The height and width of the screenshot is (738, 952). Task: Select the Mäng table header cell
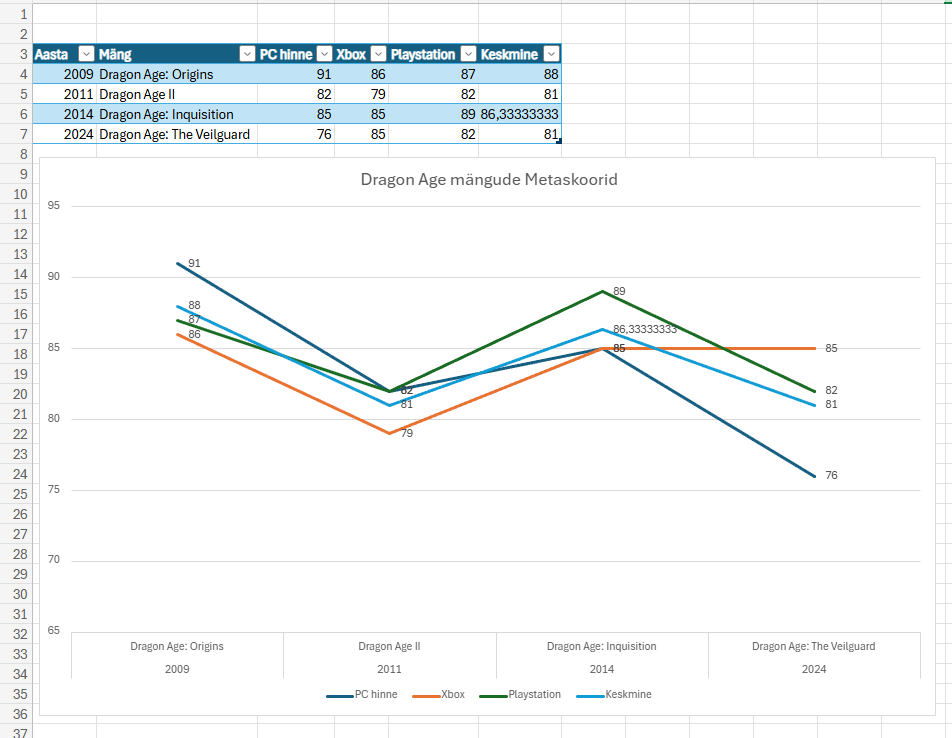coord(177,54)
